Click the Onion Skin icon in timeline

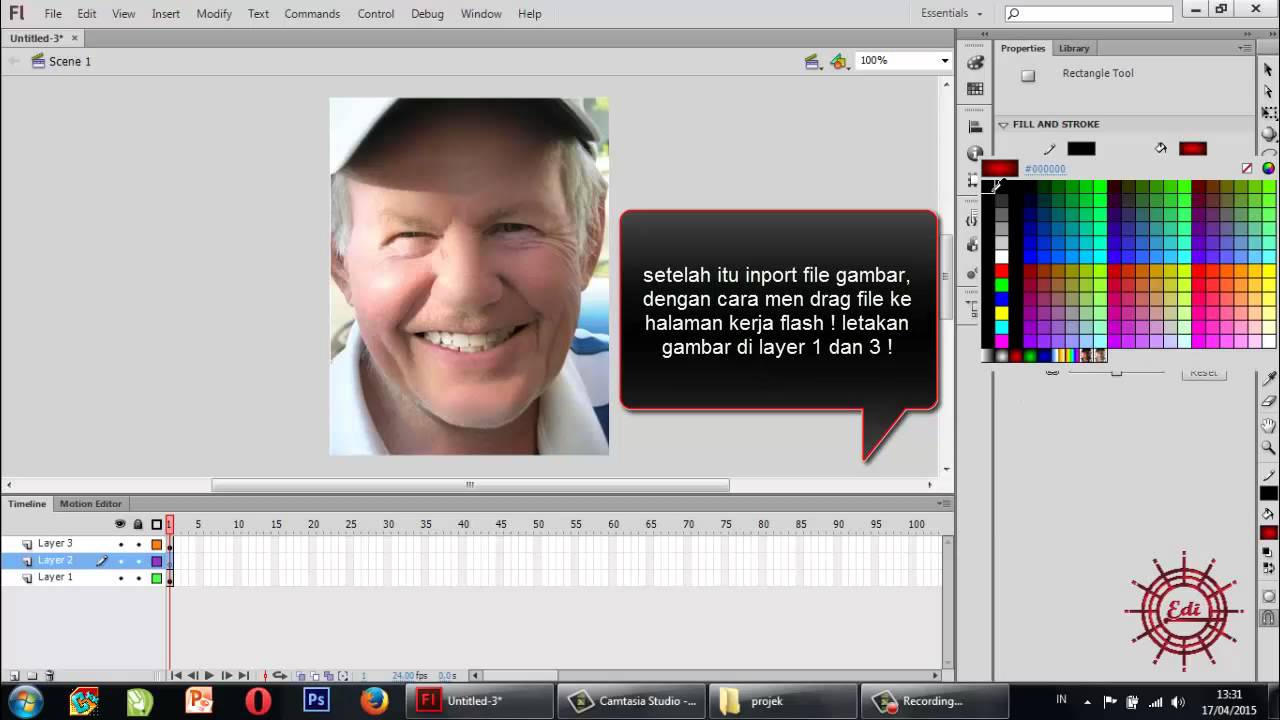tap(301, 676)
